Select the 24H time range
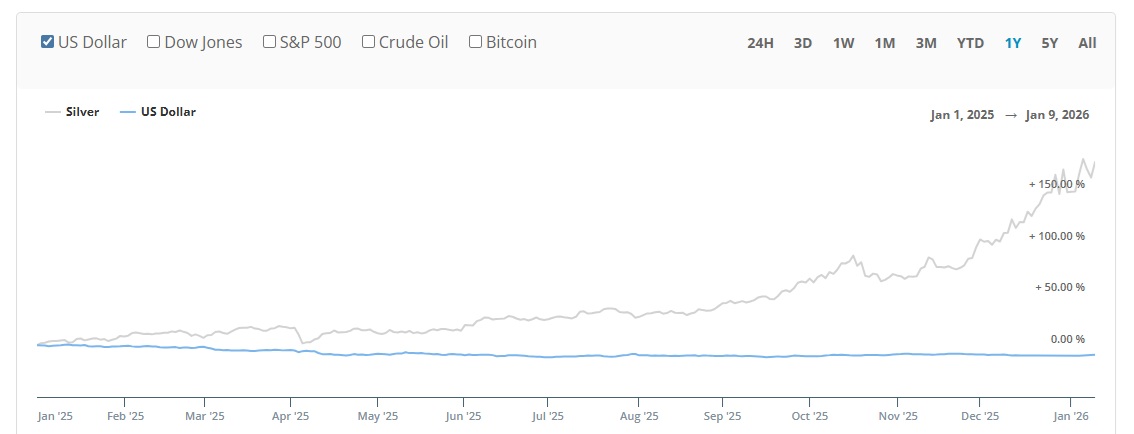 point(760,43)
